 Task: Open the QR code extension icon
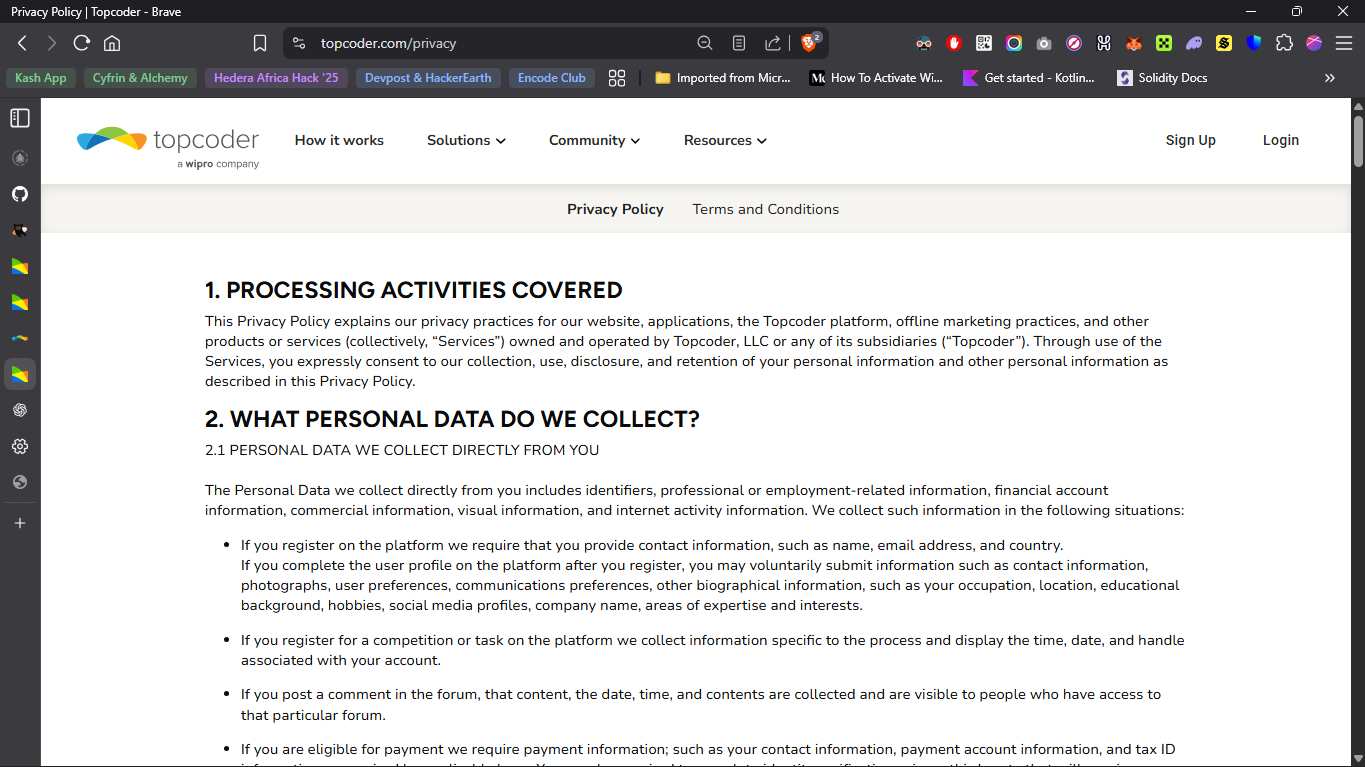(984, 43)
